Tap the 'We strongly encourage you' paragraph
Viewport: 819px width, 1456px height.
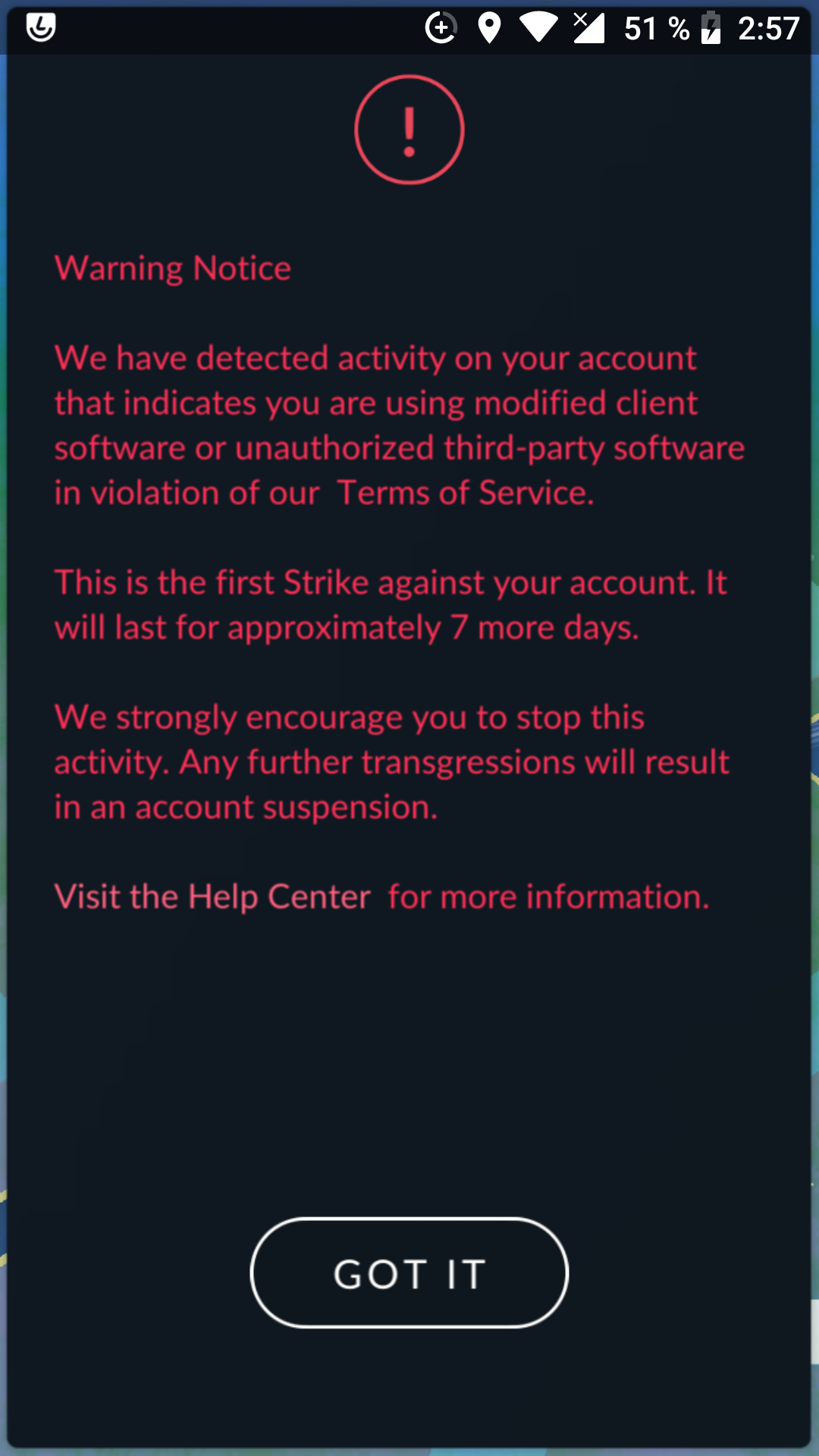click(x=392, y=762)
